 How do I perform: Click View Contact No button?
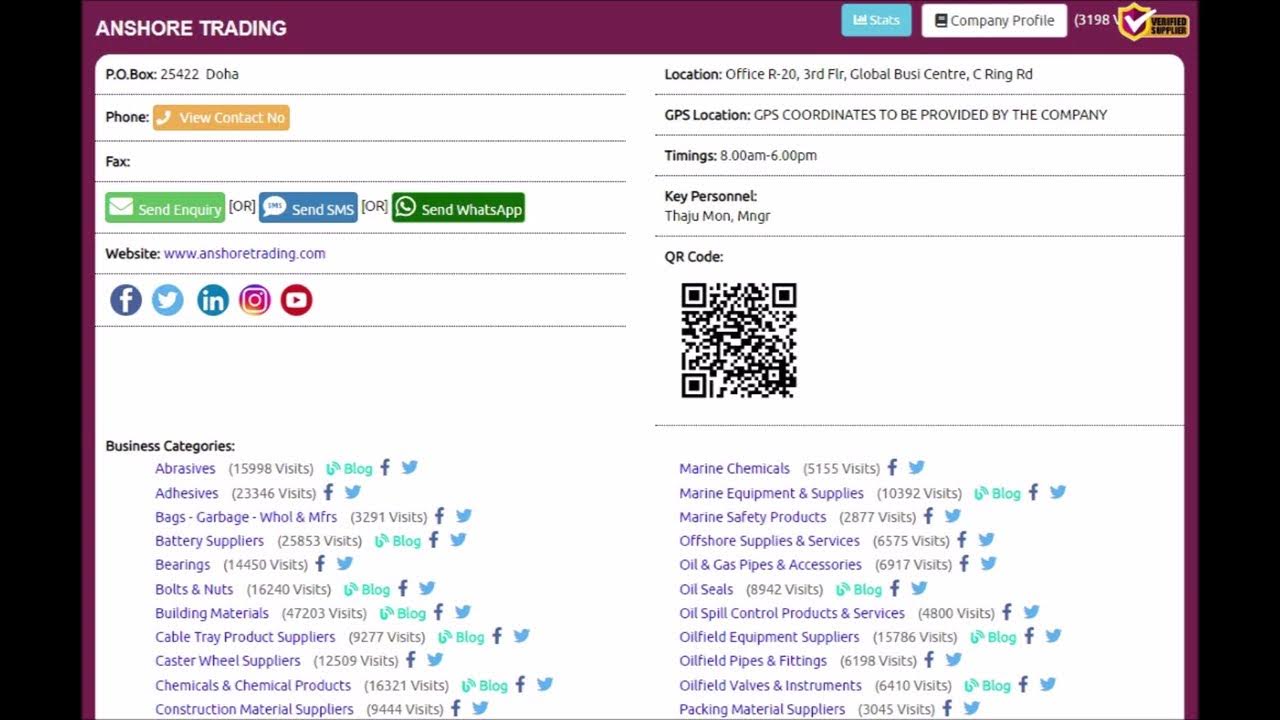click(x=221, y=117)
